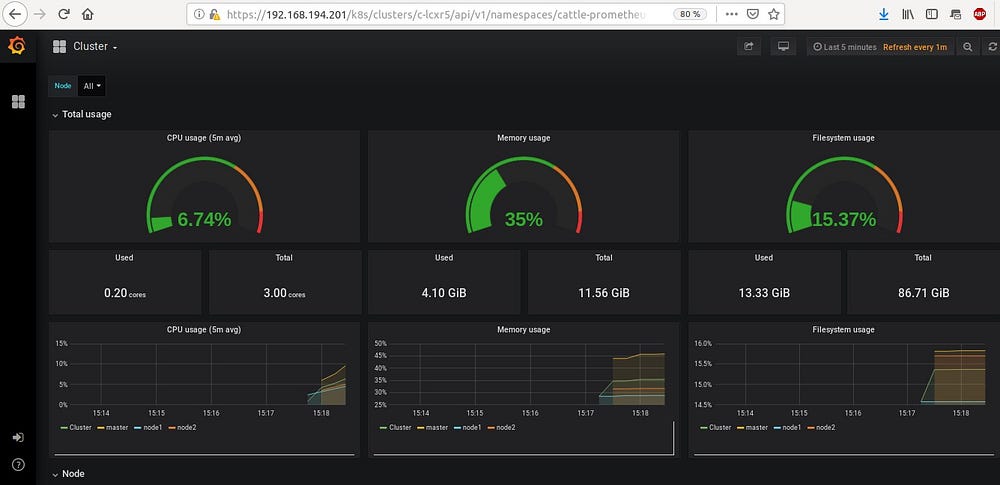This screenshot has width=1000, height=485.
Task: Click the cycle view mode monitor icon
Action: [784, 47]
